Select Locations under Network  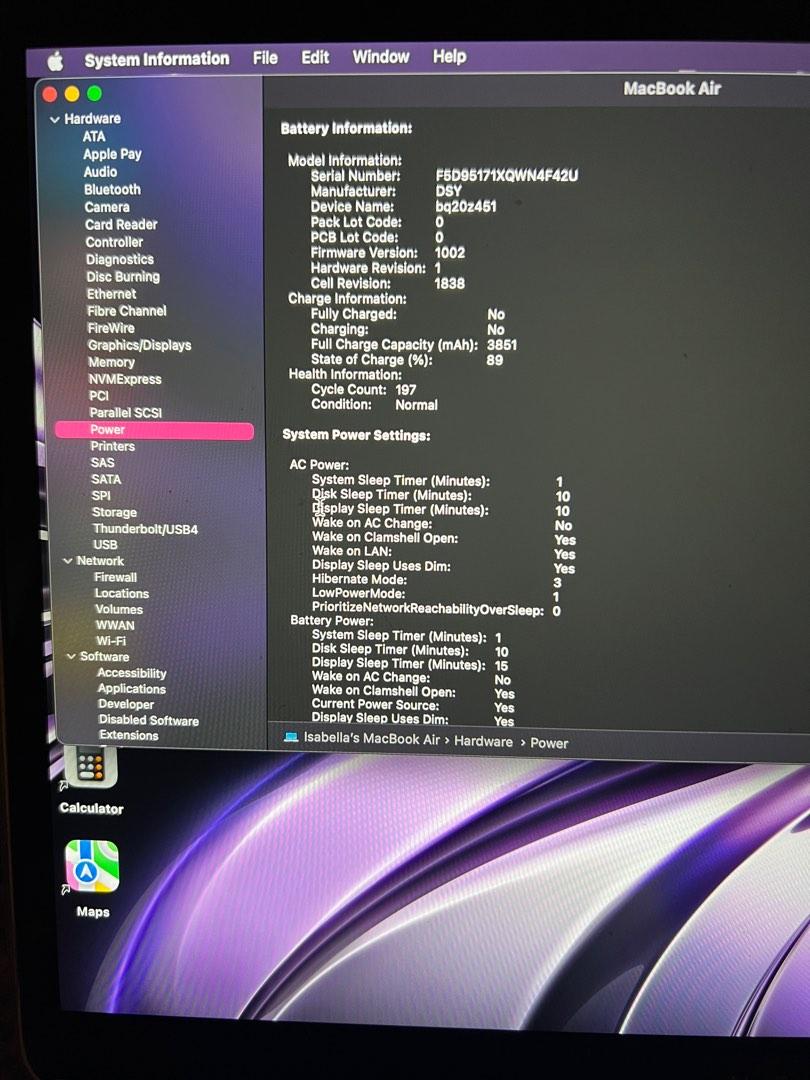122,594
